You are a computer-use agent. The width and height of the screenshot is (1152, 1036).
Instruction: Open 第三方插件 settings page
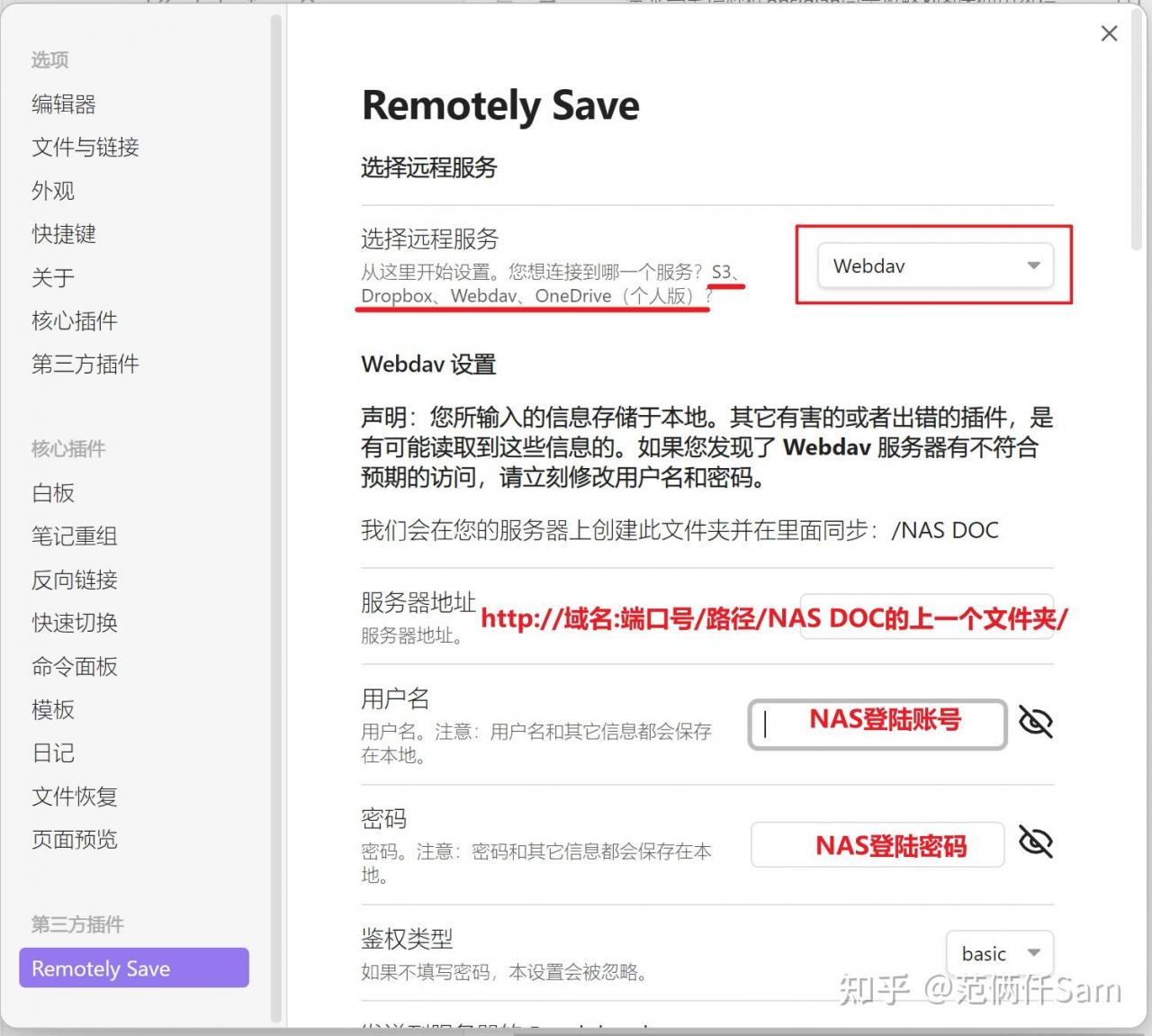tap(85, 365)
